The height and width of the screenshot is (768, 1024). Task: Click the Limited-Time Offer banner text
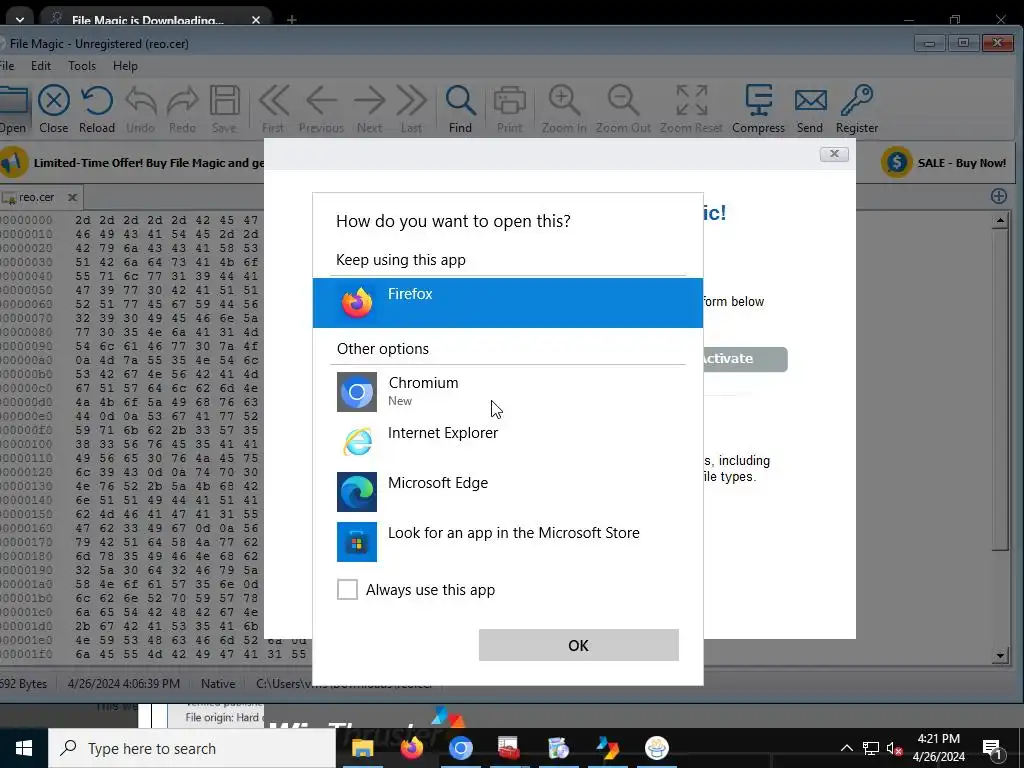click(x=149, y=163)
